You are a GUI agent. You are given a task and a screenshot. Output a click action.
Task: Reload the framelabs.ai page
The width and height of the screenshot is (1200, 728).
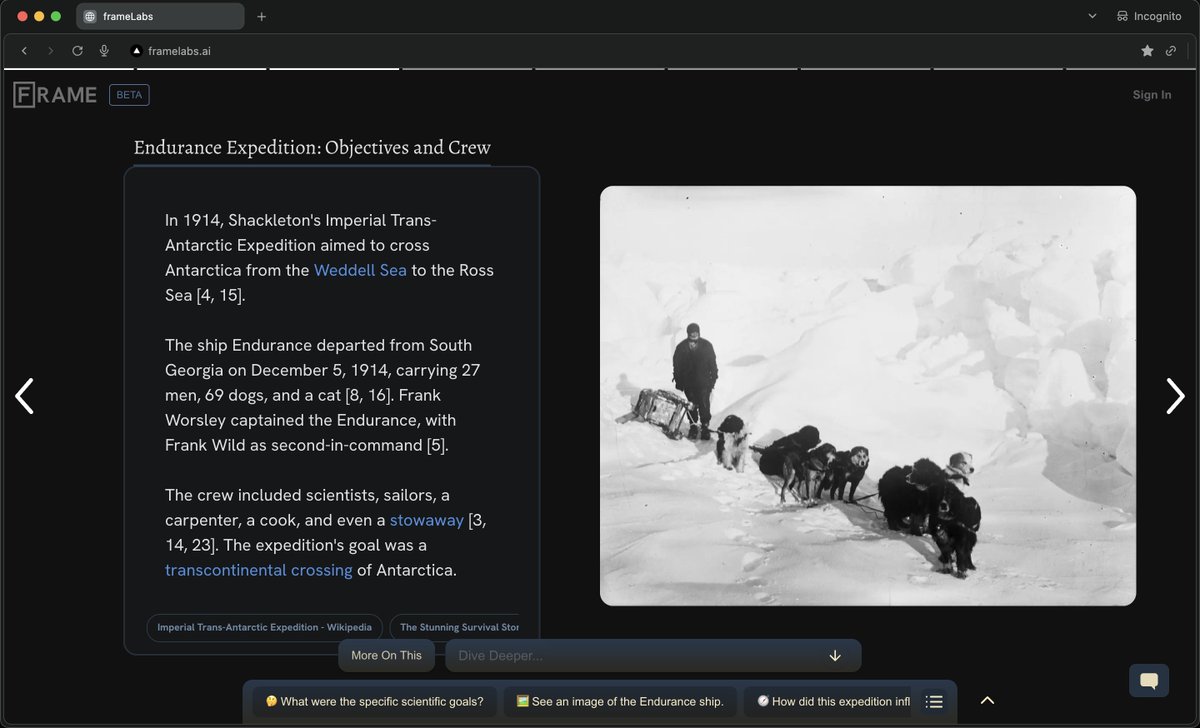pos(77,50)
